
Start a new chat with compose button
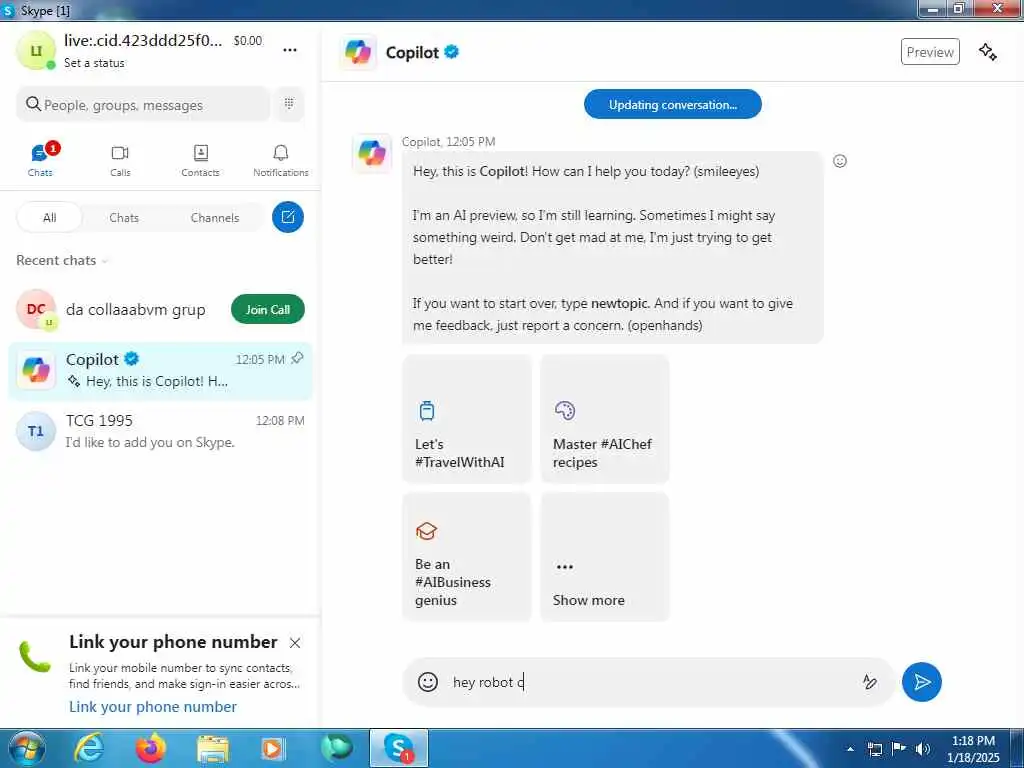[288, 217]
